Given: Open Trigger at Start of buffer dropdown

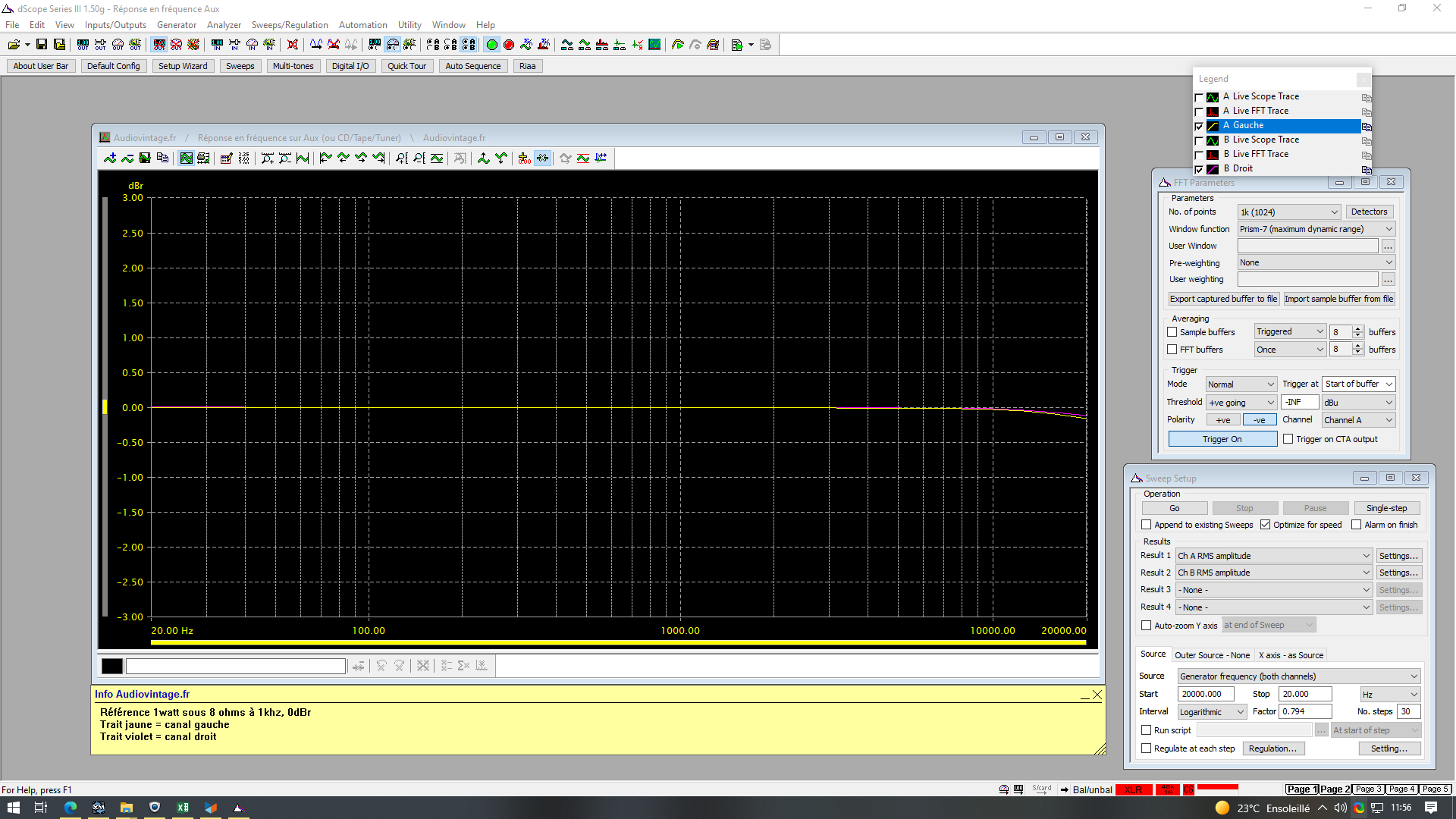Looking at the screenshot, I should click(1359, 384).
